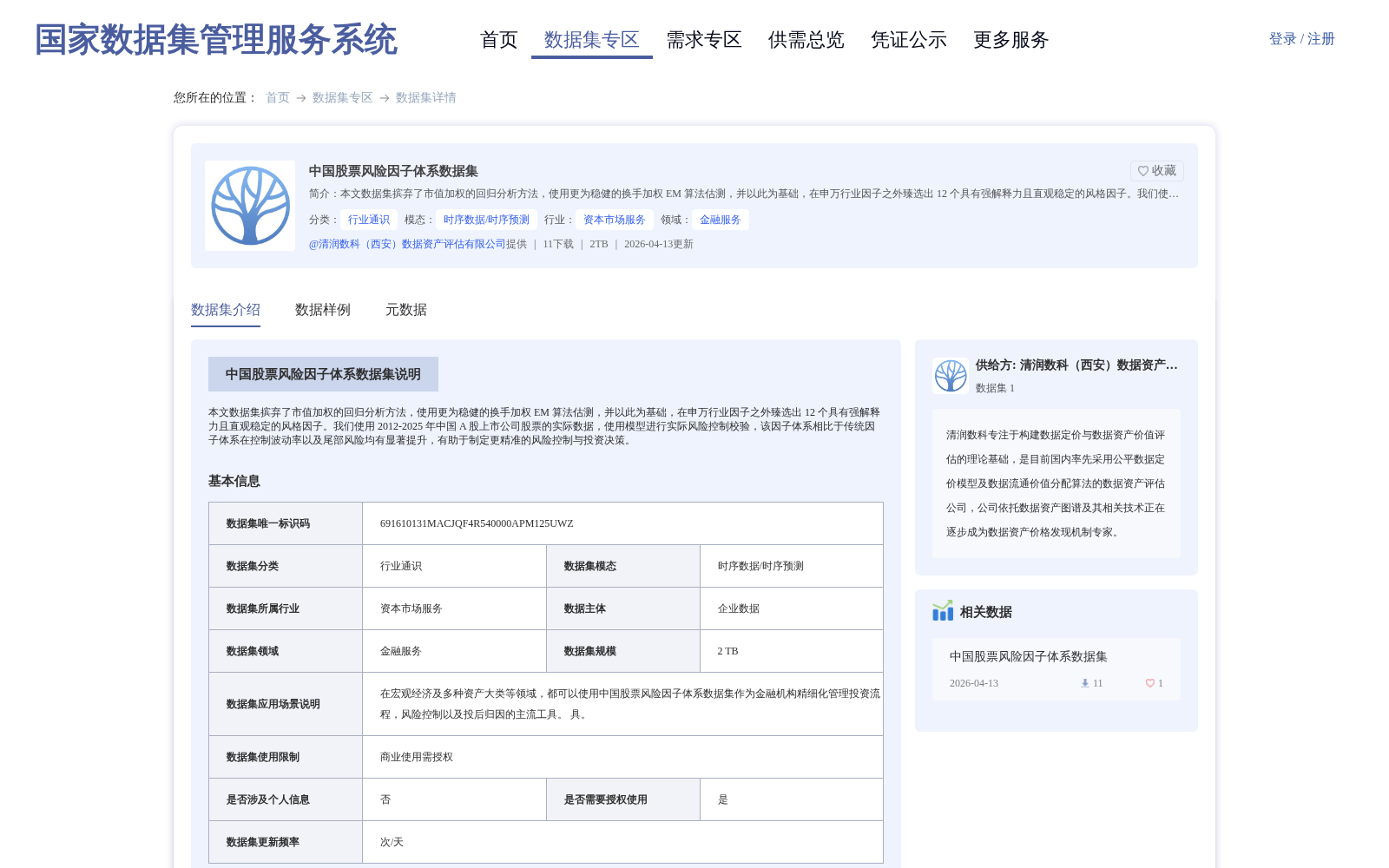The height and width of the screenshot is (868, 1389).
Task: Open the 首页 navigation item
Action: pos(499,40)
